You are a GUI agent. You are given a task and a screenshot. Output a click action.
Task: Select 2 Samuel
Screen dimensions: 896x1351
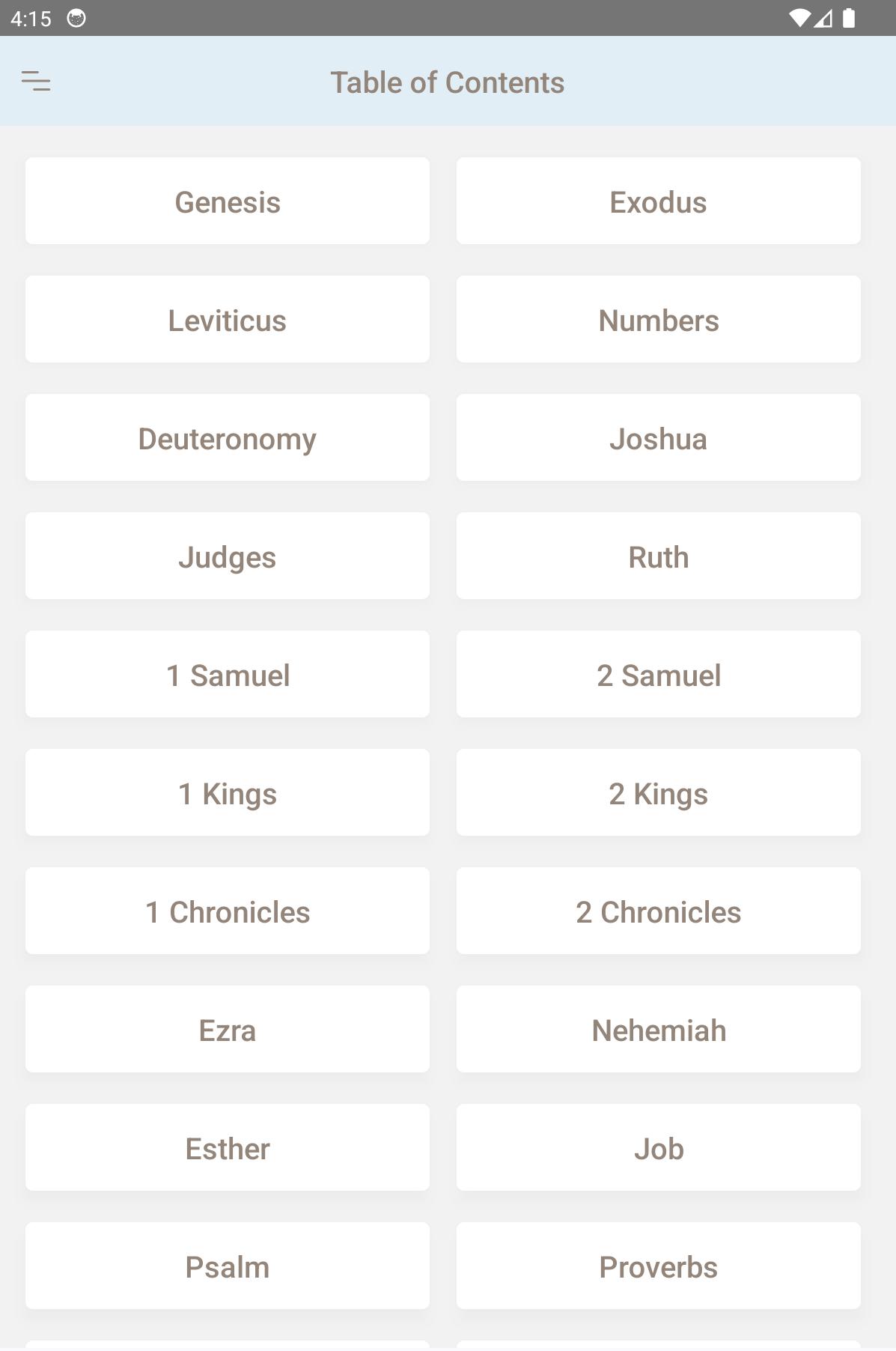[658, 675]
